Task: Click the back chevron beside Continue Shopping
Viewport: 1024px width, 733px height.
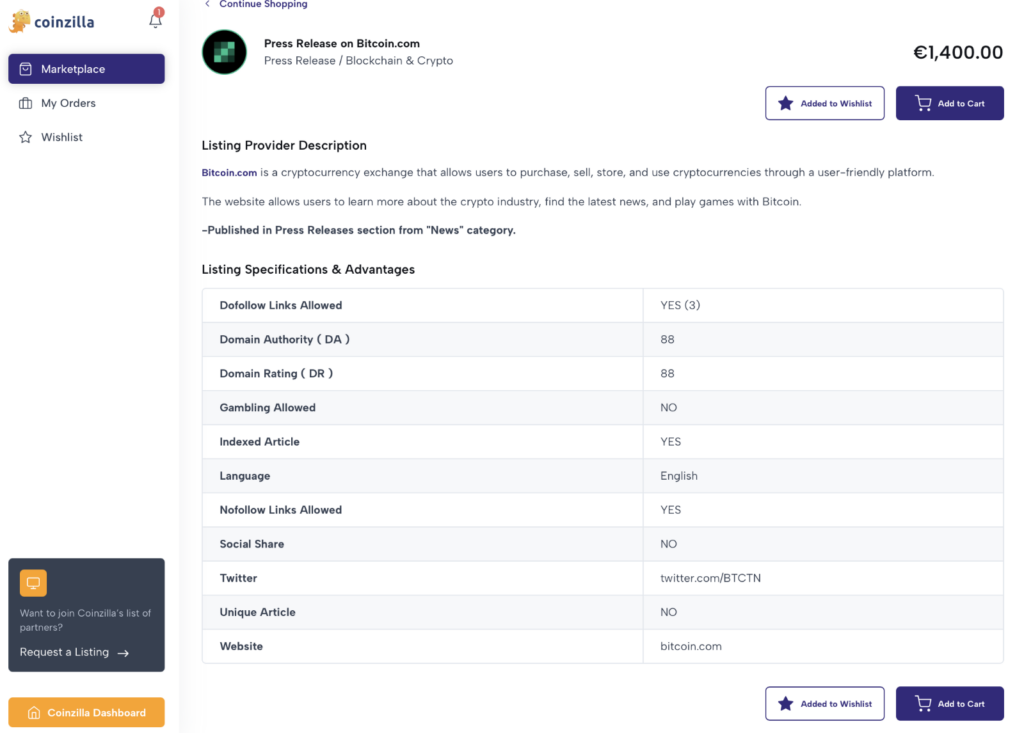Action: pos(207,4)
